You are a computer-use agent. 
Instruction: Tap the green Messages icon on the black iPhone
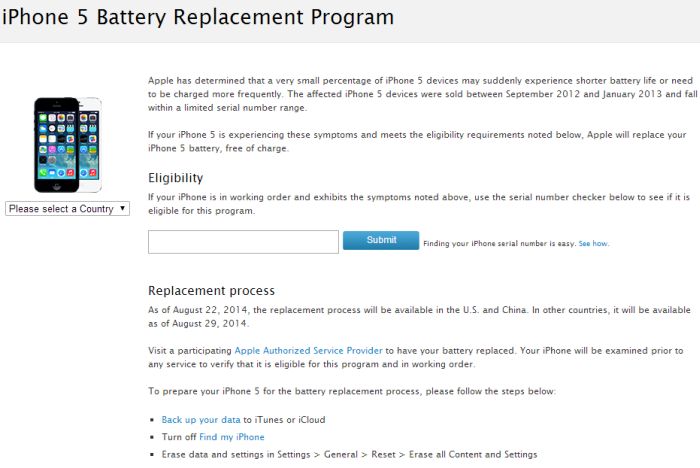pos(43,117)
